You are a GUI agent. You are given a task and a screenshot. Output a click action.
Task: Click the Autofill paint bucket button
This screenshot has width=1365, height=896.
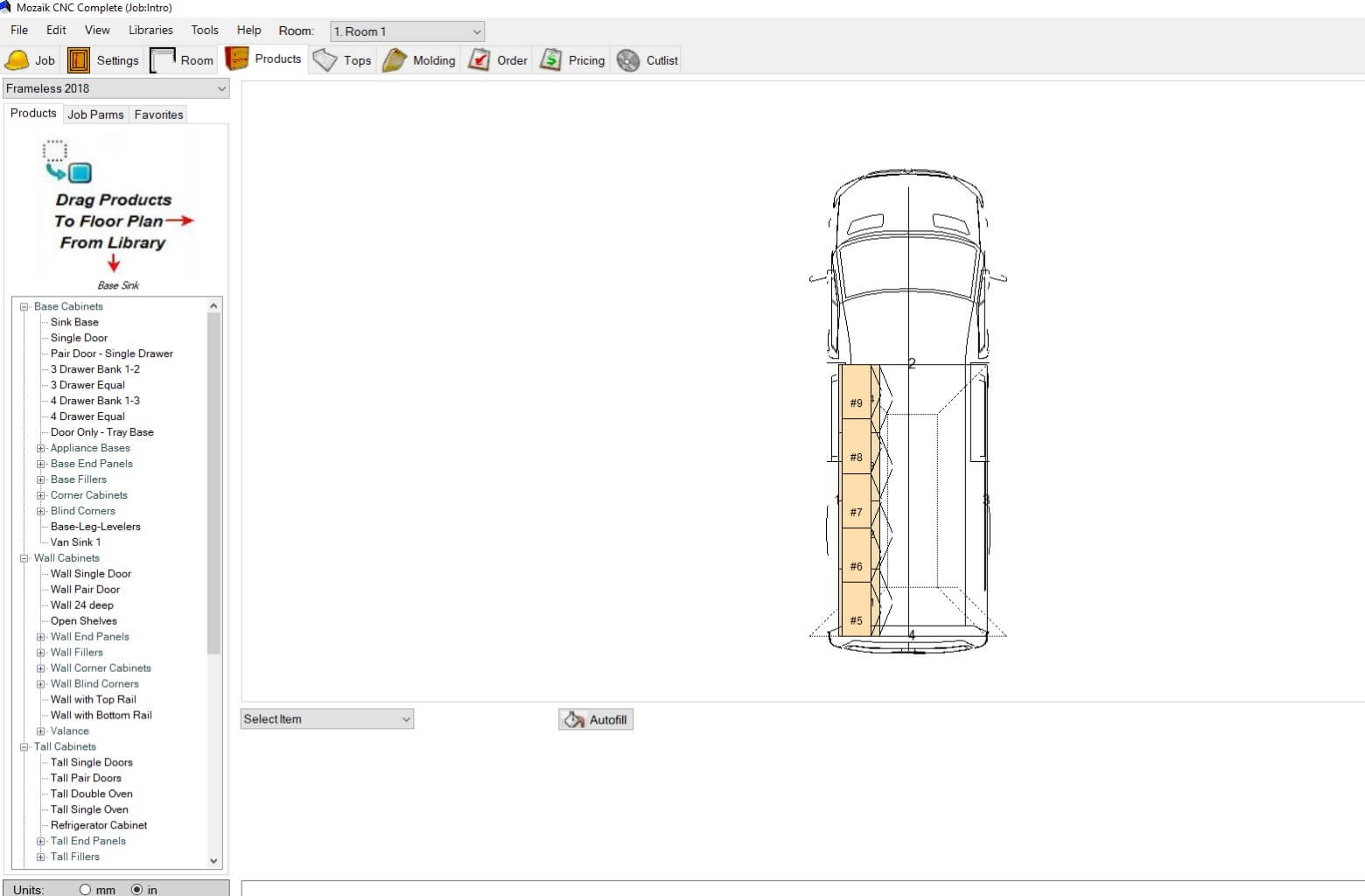tap(596, 719)
